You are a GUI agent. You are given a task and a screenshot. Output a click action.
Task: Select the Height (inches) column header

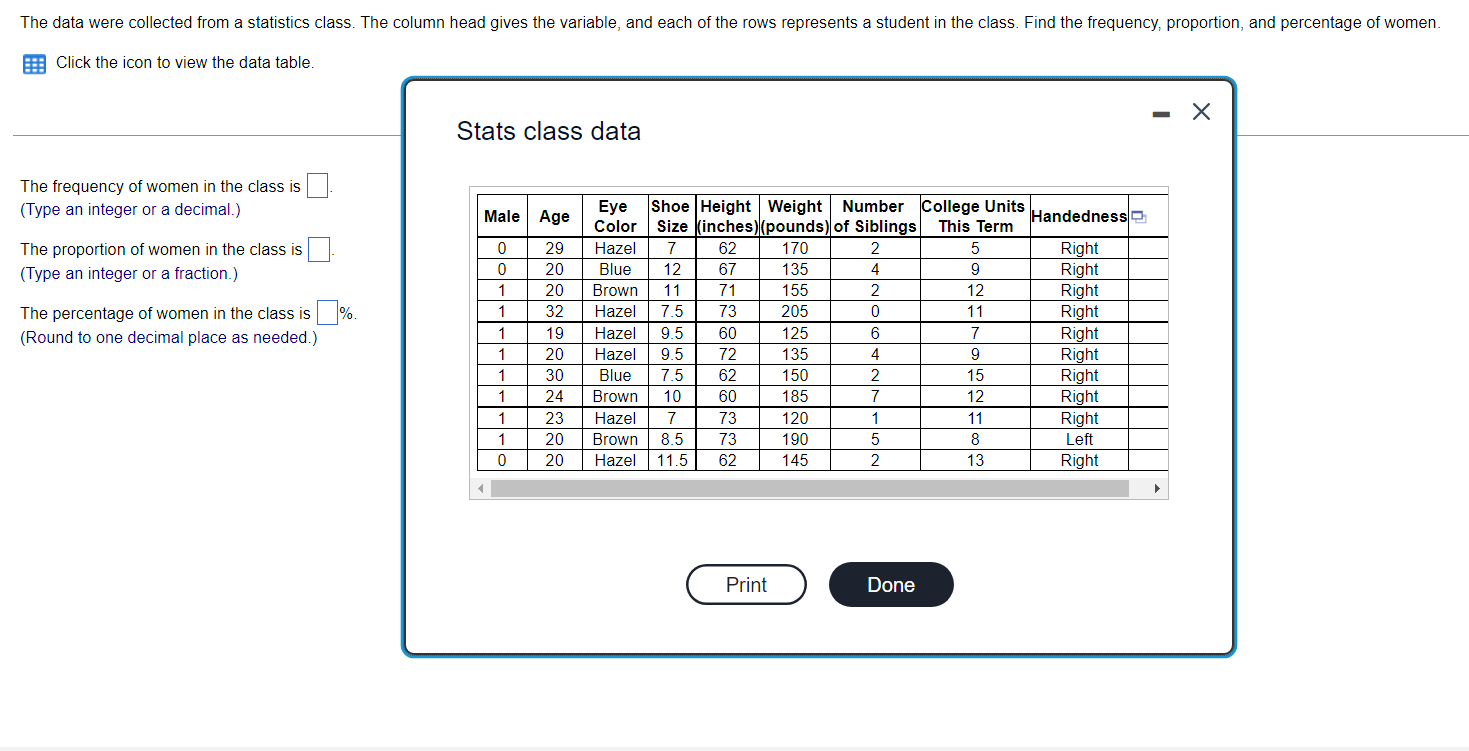[x=726, y=215]
